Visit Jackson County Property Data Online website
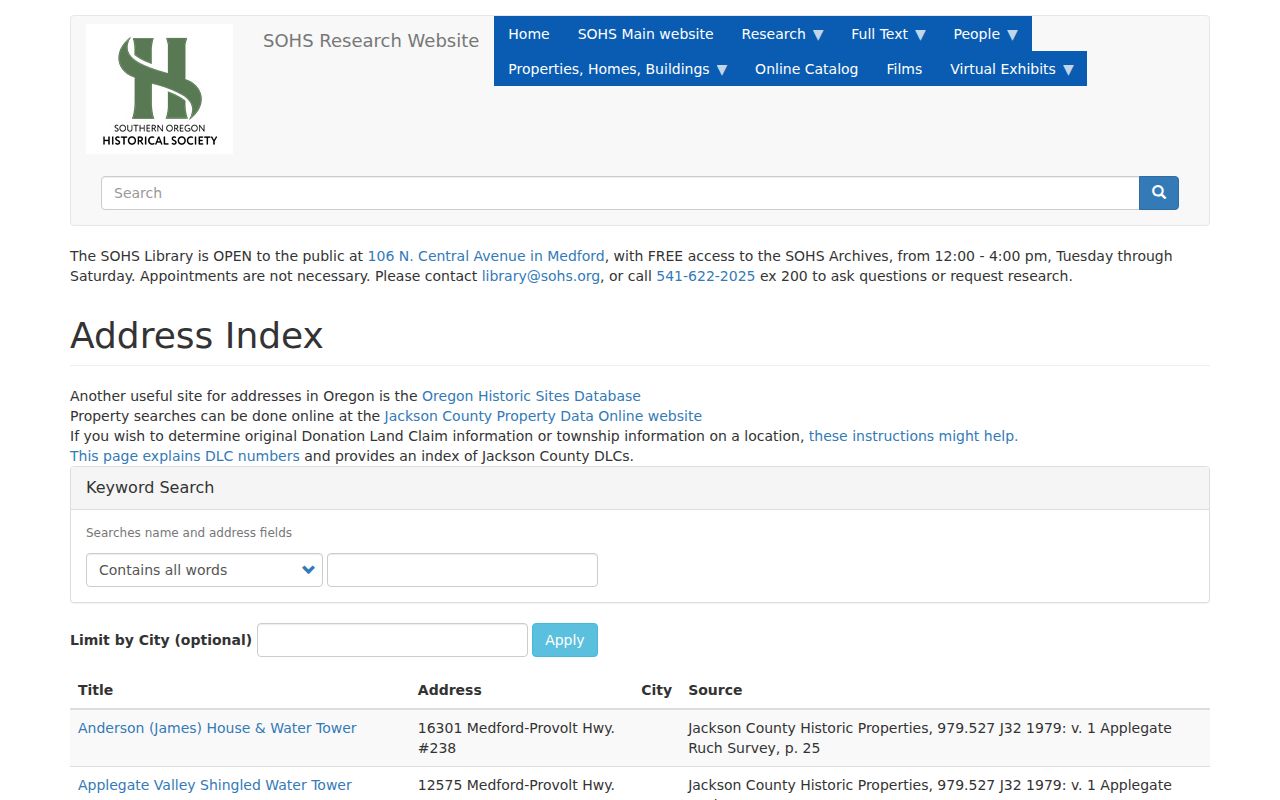The height and width of the screenshot is (800, 1280). 543,416
